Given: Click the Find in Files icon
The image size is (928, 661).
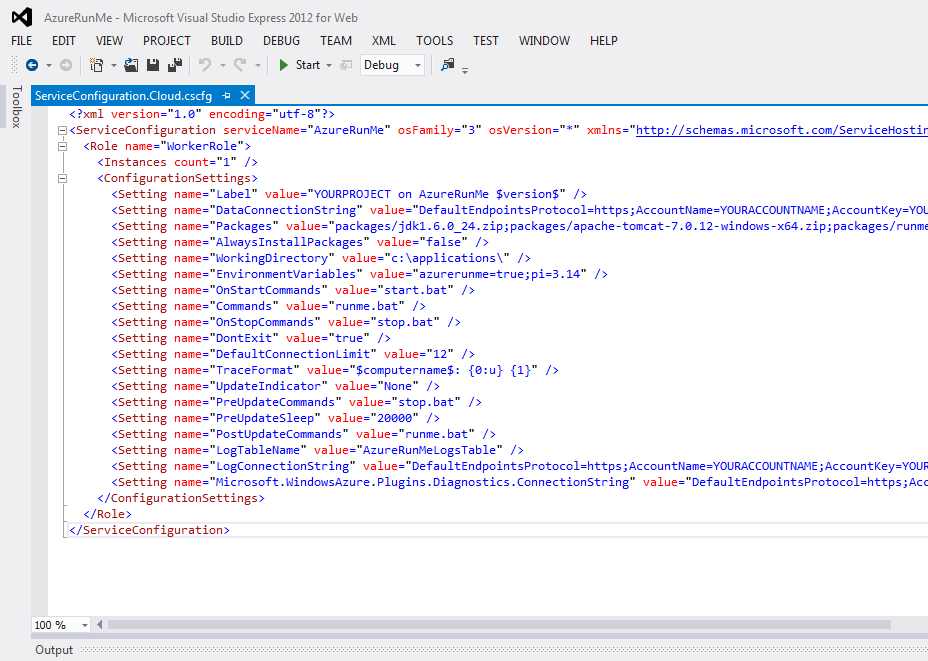Looking at the screenshot, I should click(x=447, y=65).
